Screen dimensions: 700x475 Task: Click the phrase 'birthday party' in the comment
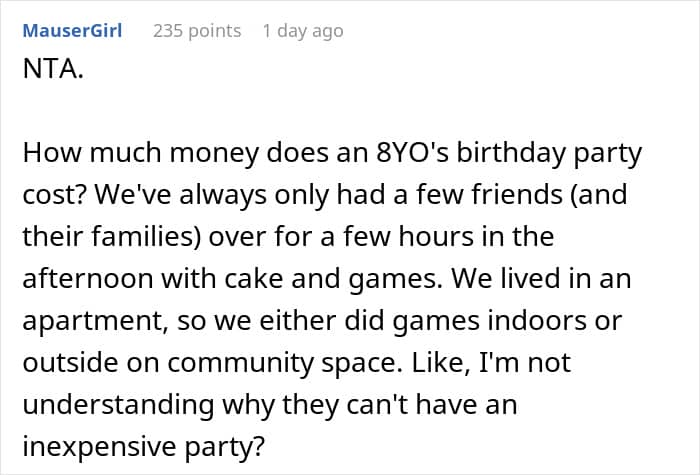[x=549, y=154]
